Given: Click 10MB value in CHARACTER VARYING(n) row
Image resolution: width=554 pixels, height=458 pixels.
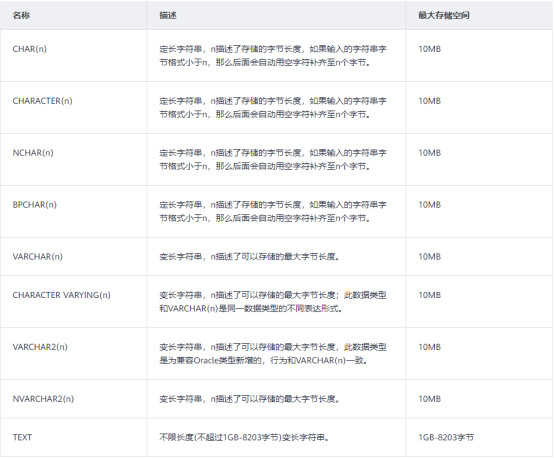Looking at the screenshot, I should 430,295.
